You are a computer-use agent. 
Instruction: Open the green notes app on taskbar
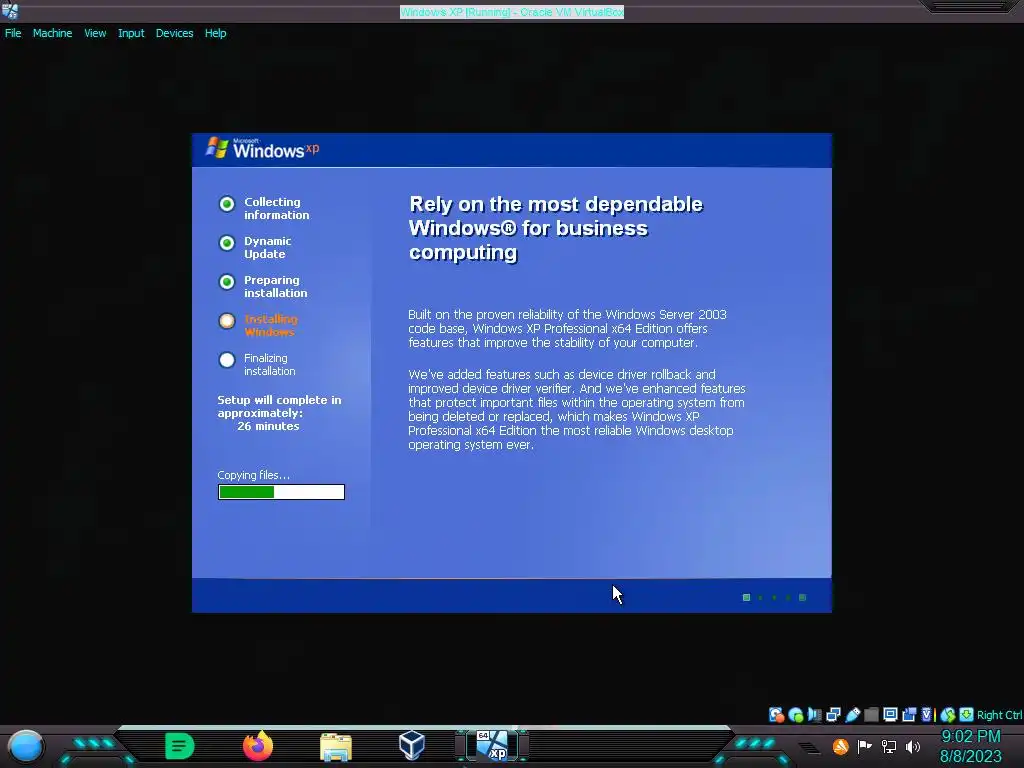(x=180, y=746)
